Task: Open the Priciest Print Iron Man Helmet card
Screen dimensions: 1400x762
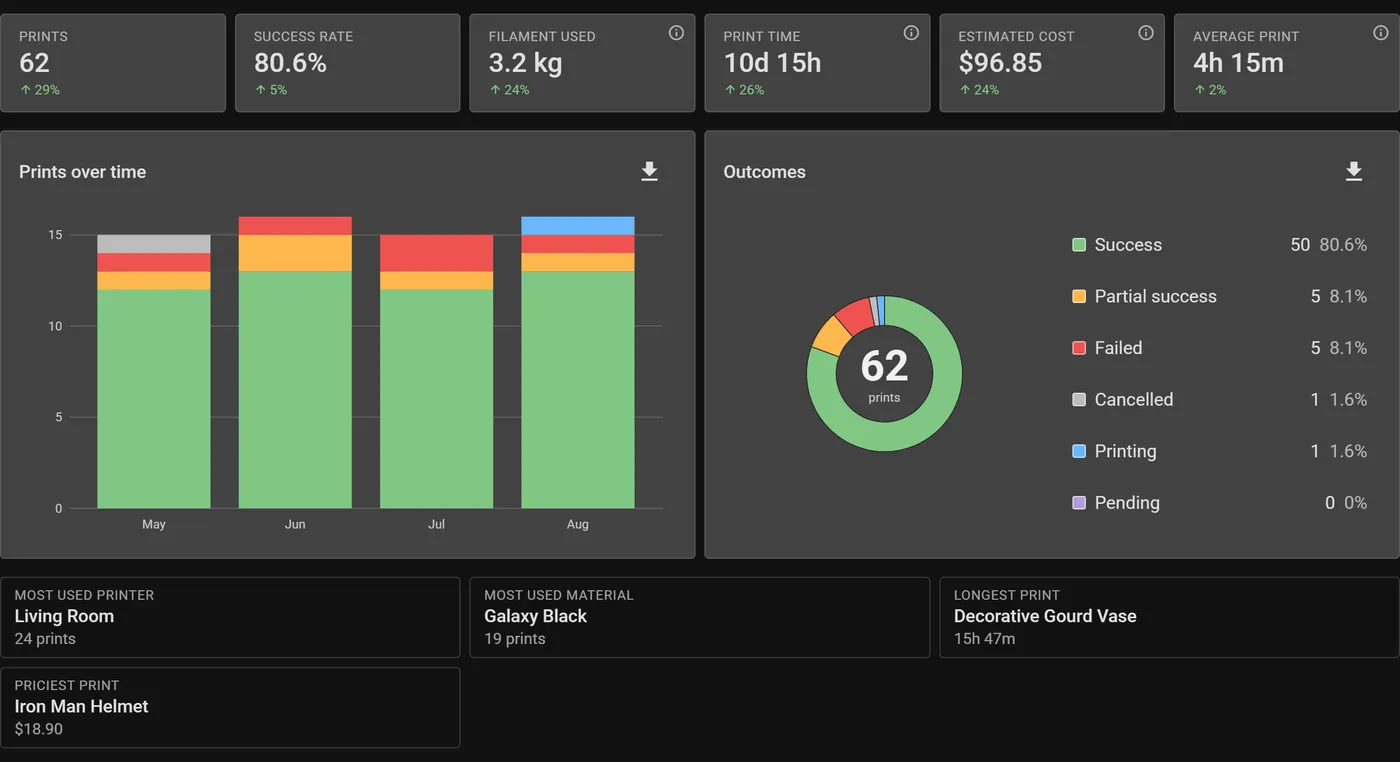Action: [x=230, y=708]
